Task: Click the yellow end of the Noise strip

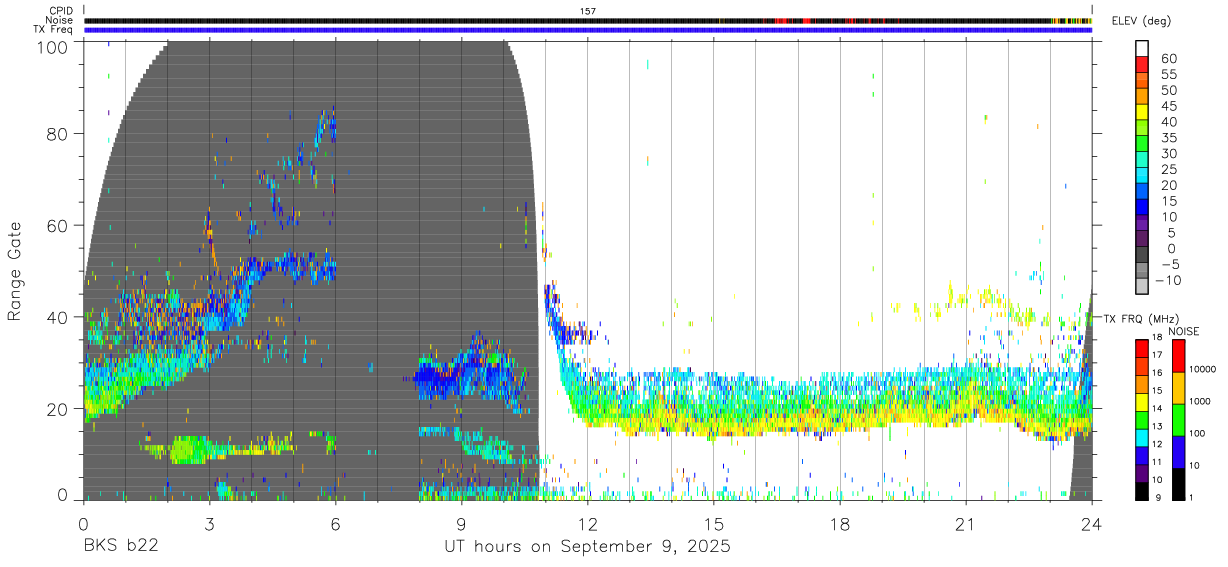Action: click(x=1072, y=20)
